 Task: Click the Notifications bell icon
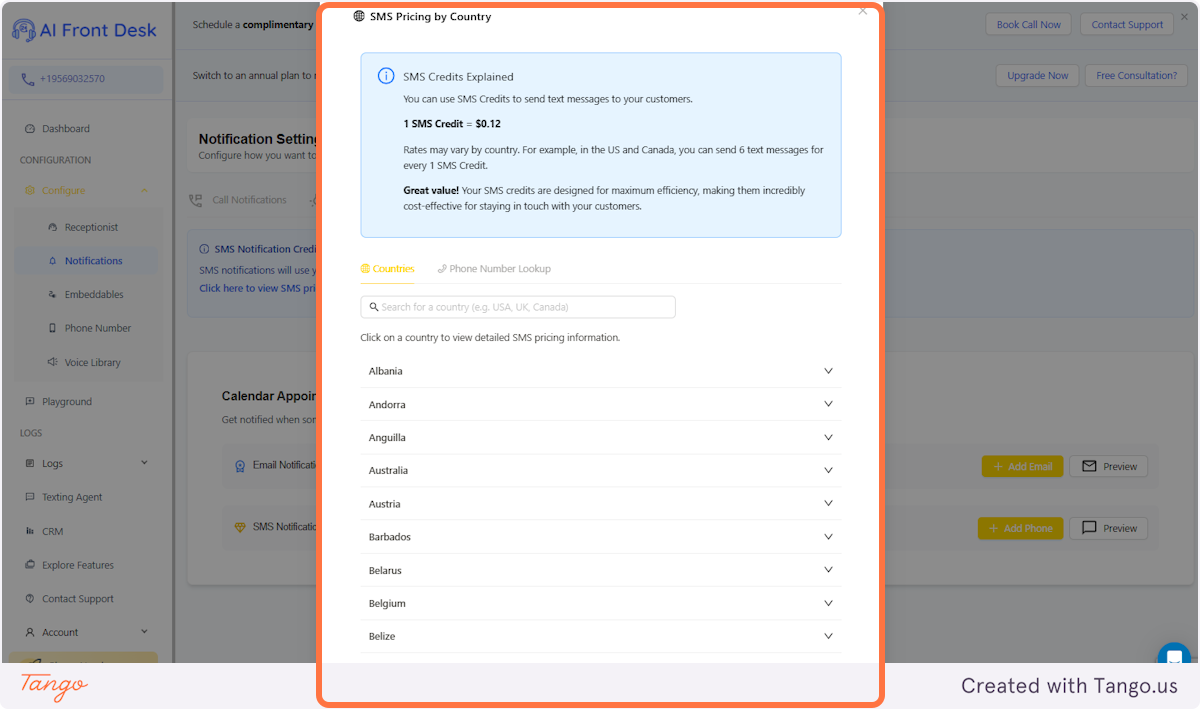(53, 261)
